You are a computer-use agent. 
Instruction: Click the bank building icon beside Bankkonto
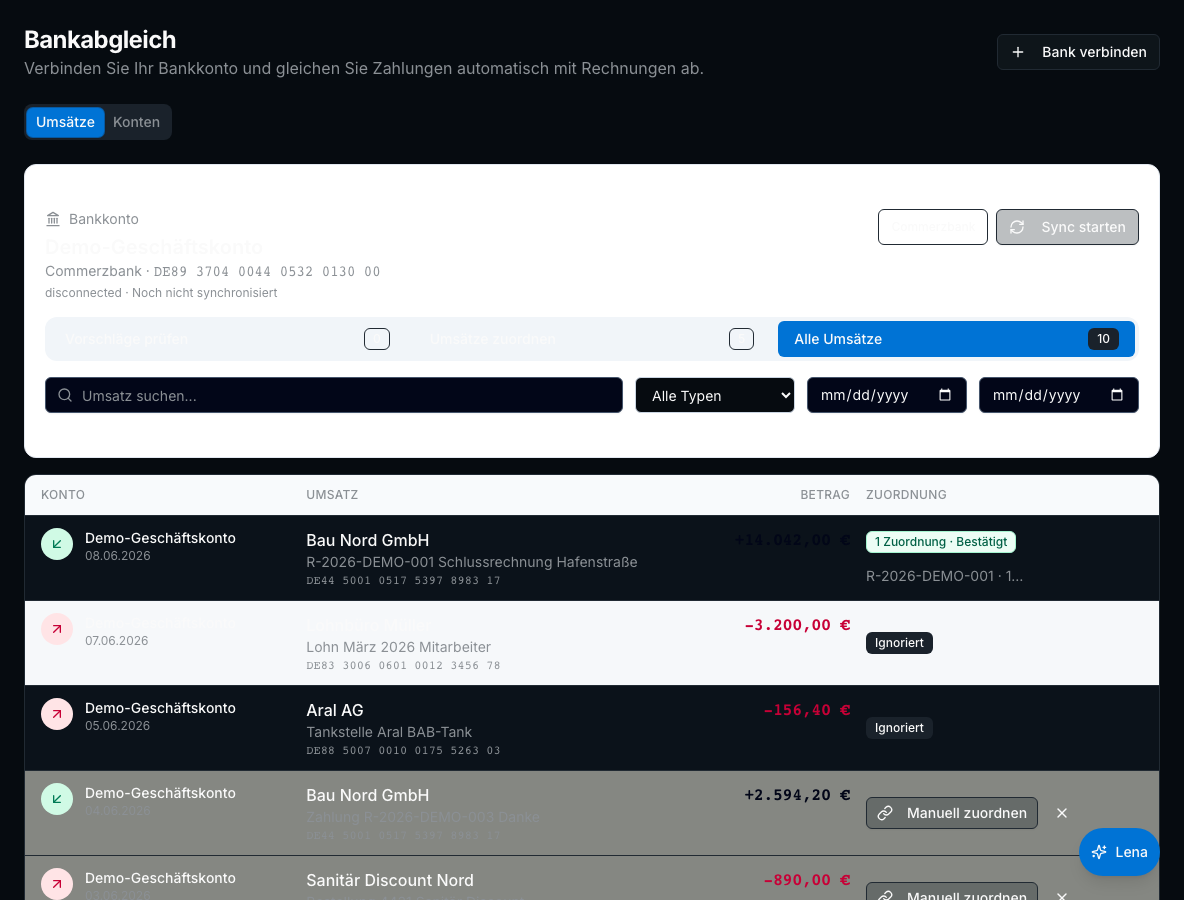pyautogui.click(x=53, y=219)
